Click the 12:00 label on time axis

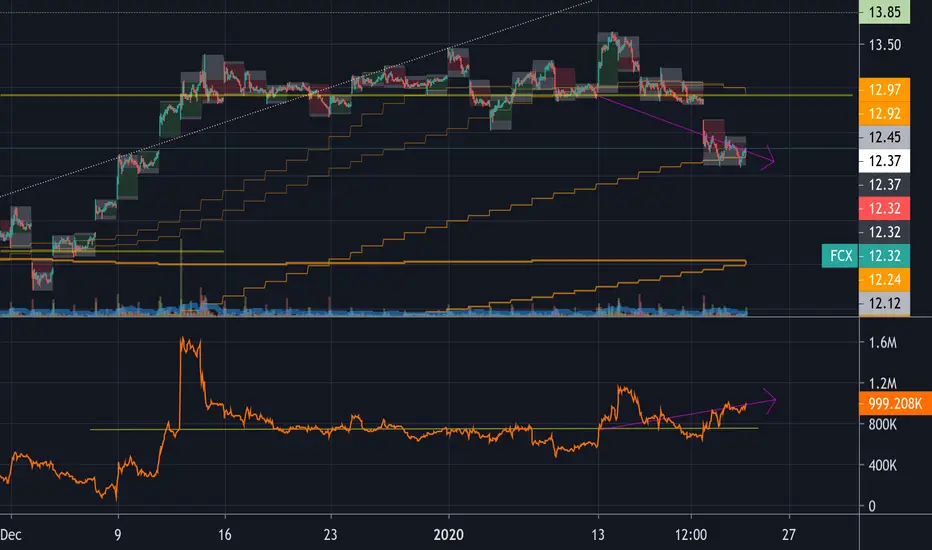coord(691,535)
